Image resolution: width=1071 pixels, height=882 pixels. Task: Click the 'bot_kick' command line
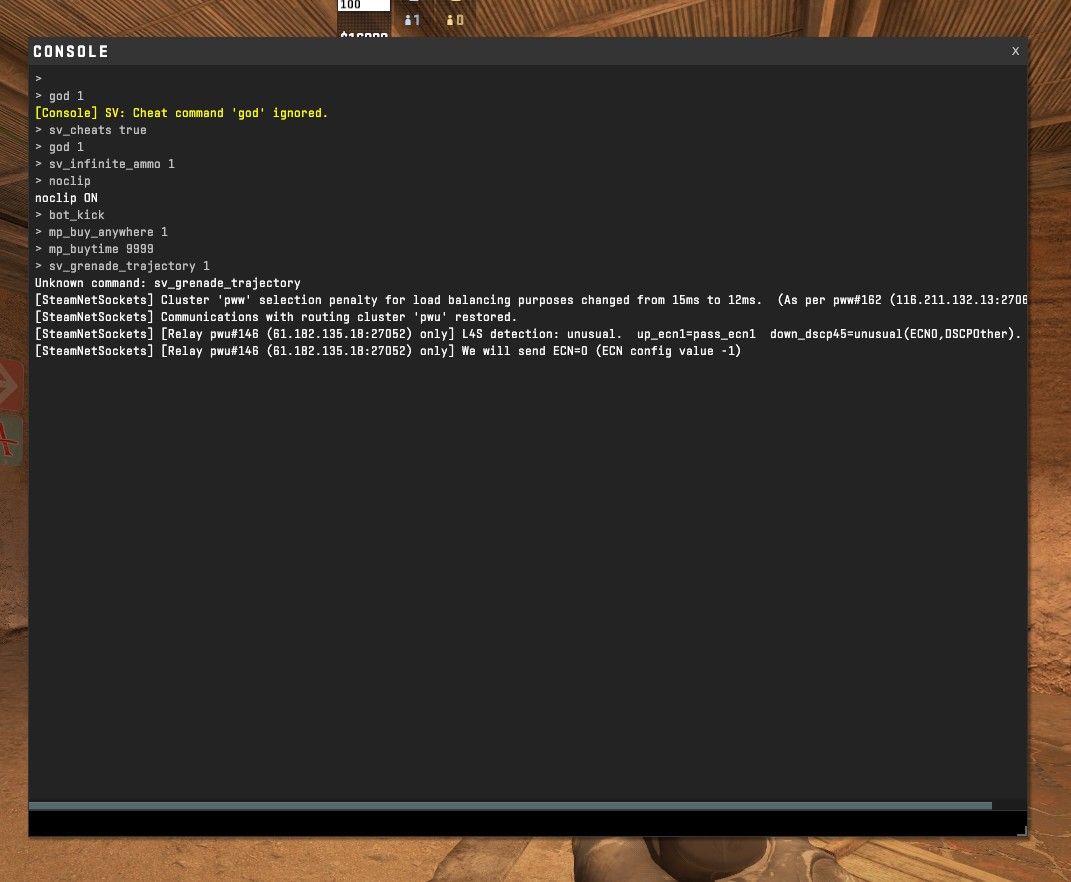(76, 215)
